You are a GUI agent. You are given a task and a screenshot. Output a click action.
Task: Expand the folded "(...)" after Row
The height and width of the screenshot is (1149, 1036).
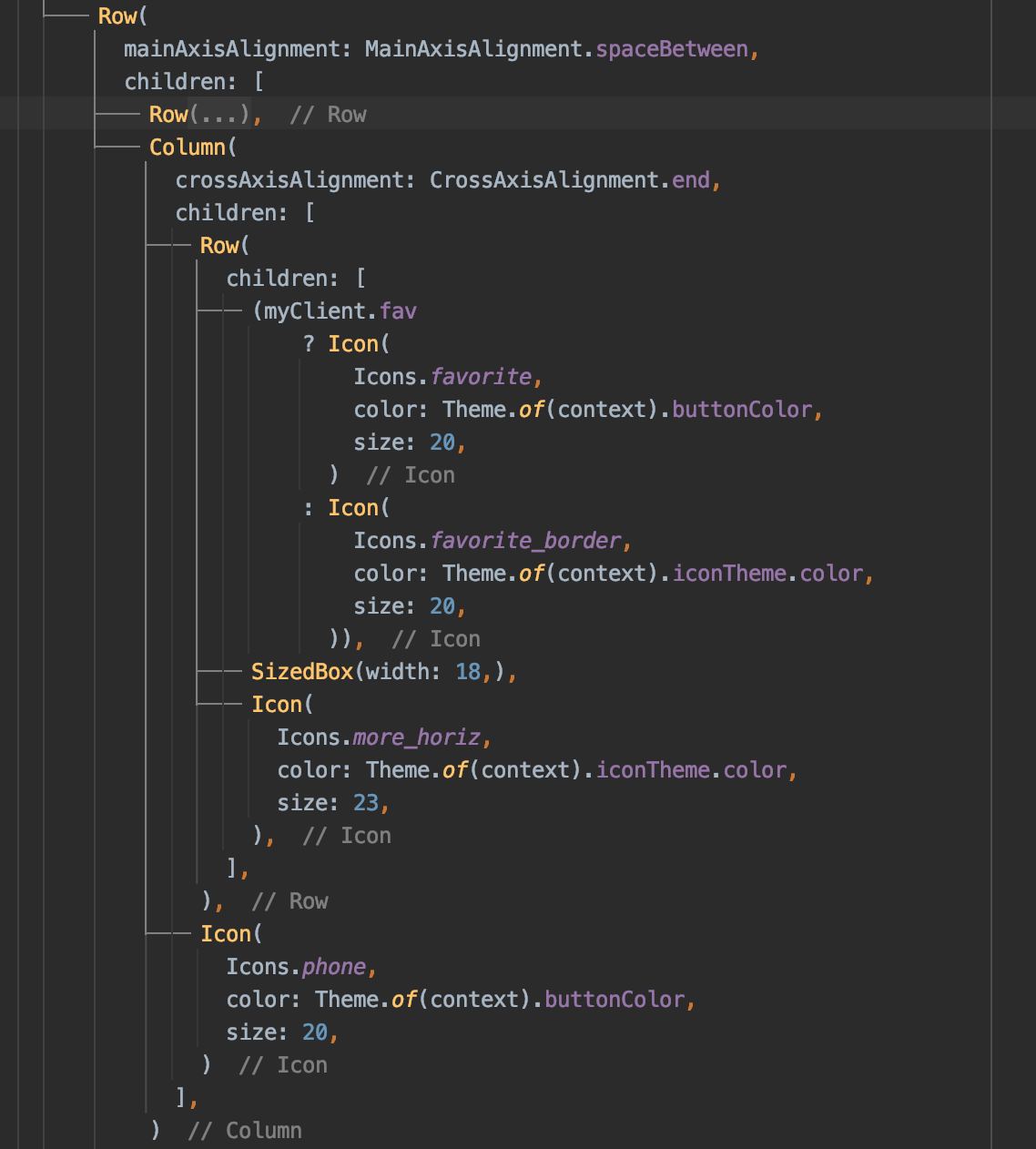click(219, 115)
